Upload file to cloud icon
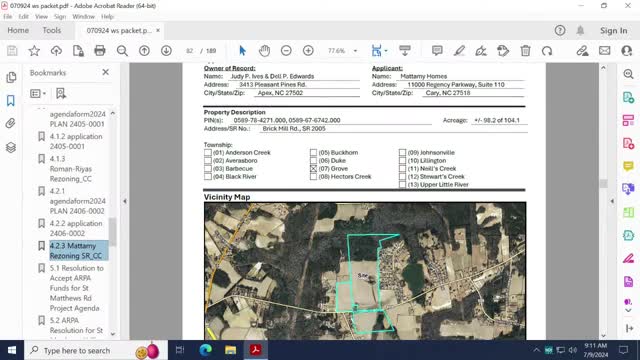 pos(56,51)
